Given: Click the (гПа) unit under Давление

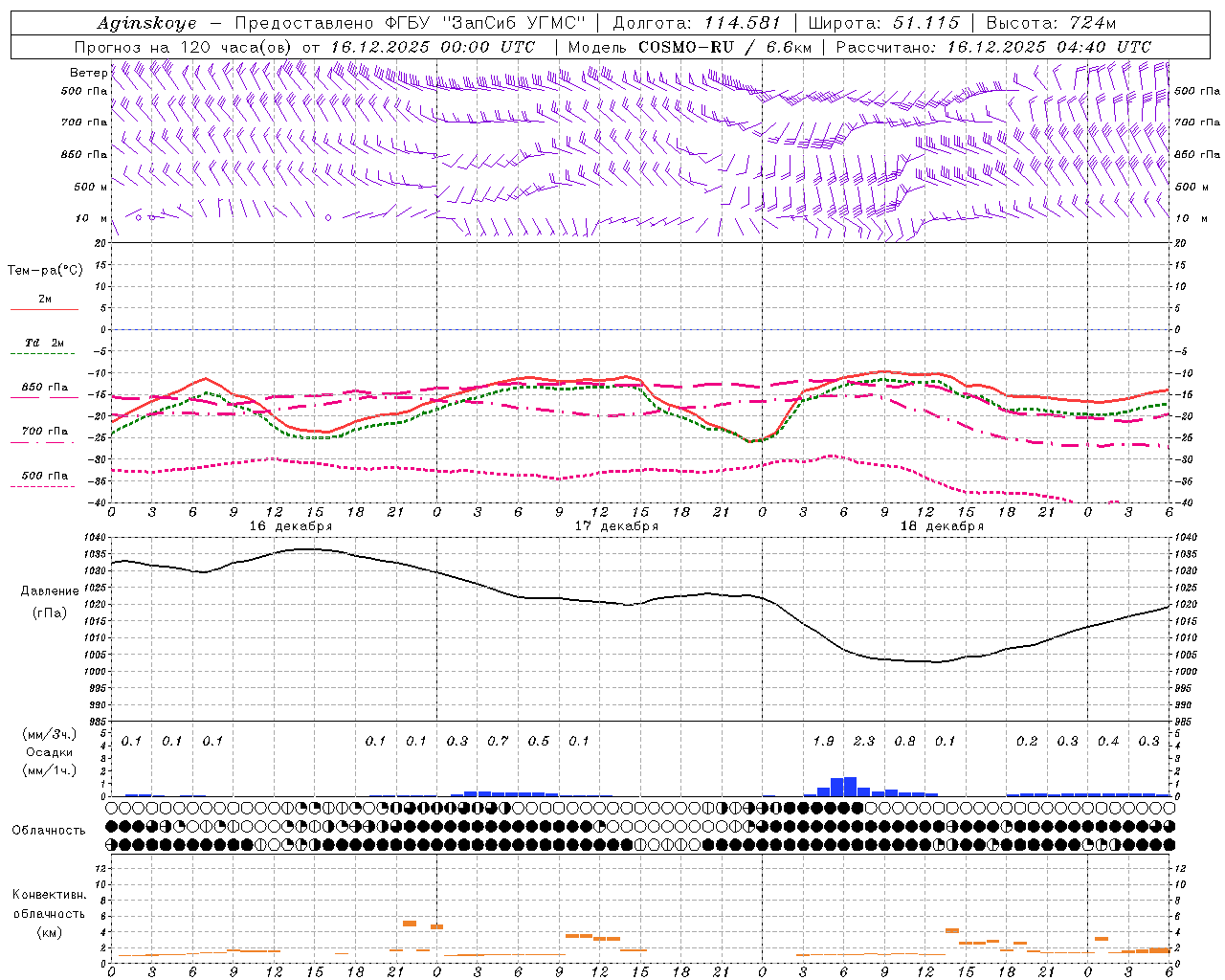Looking at the screenshot, I should point(49,613).
